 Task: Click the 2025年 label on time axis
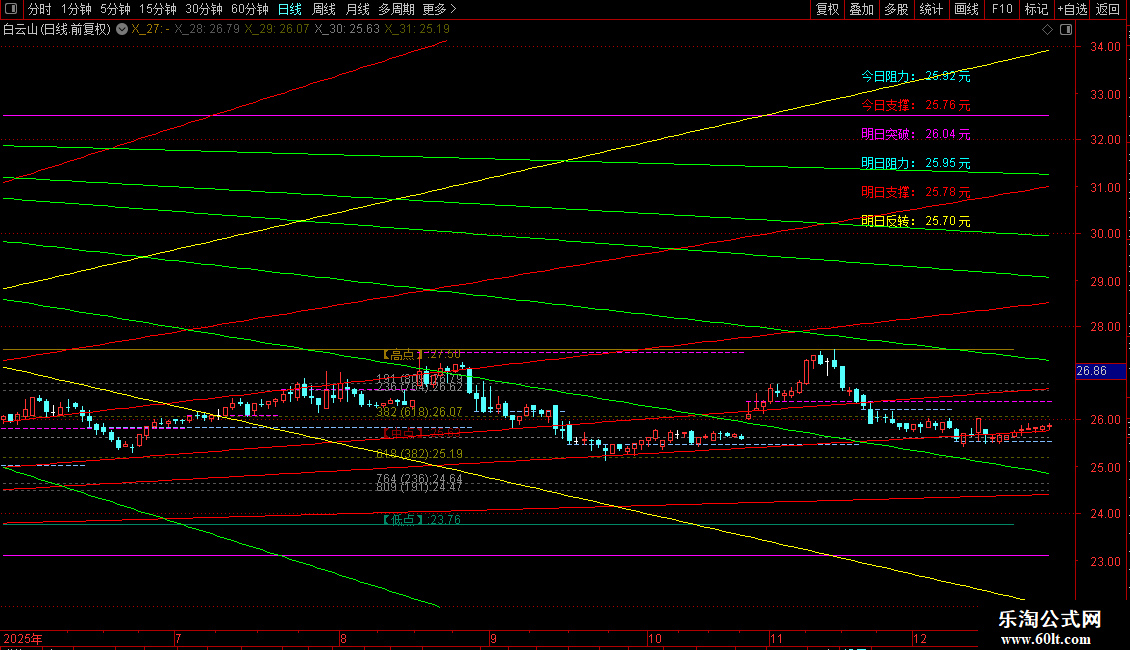point(23,638)
